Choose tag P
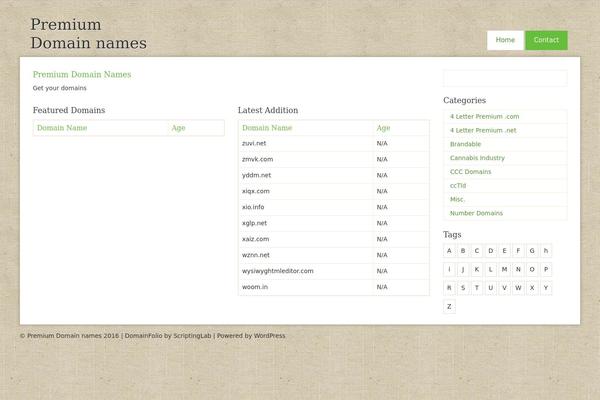The height and width of the screenshot is (400, 600). (x=546, y=269)
